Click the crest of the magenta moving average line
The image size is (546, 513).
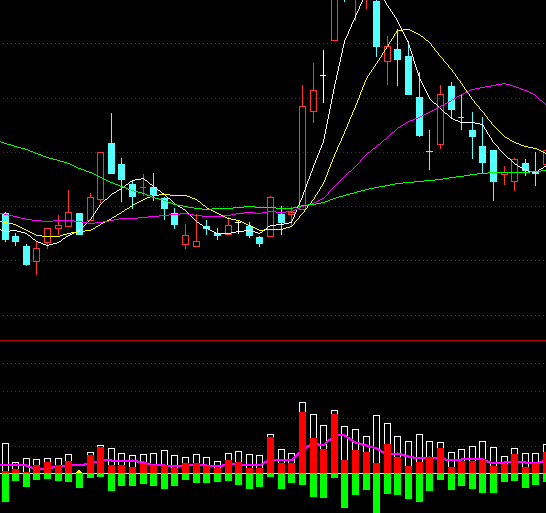[504, 84]
